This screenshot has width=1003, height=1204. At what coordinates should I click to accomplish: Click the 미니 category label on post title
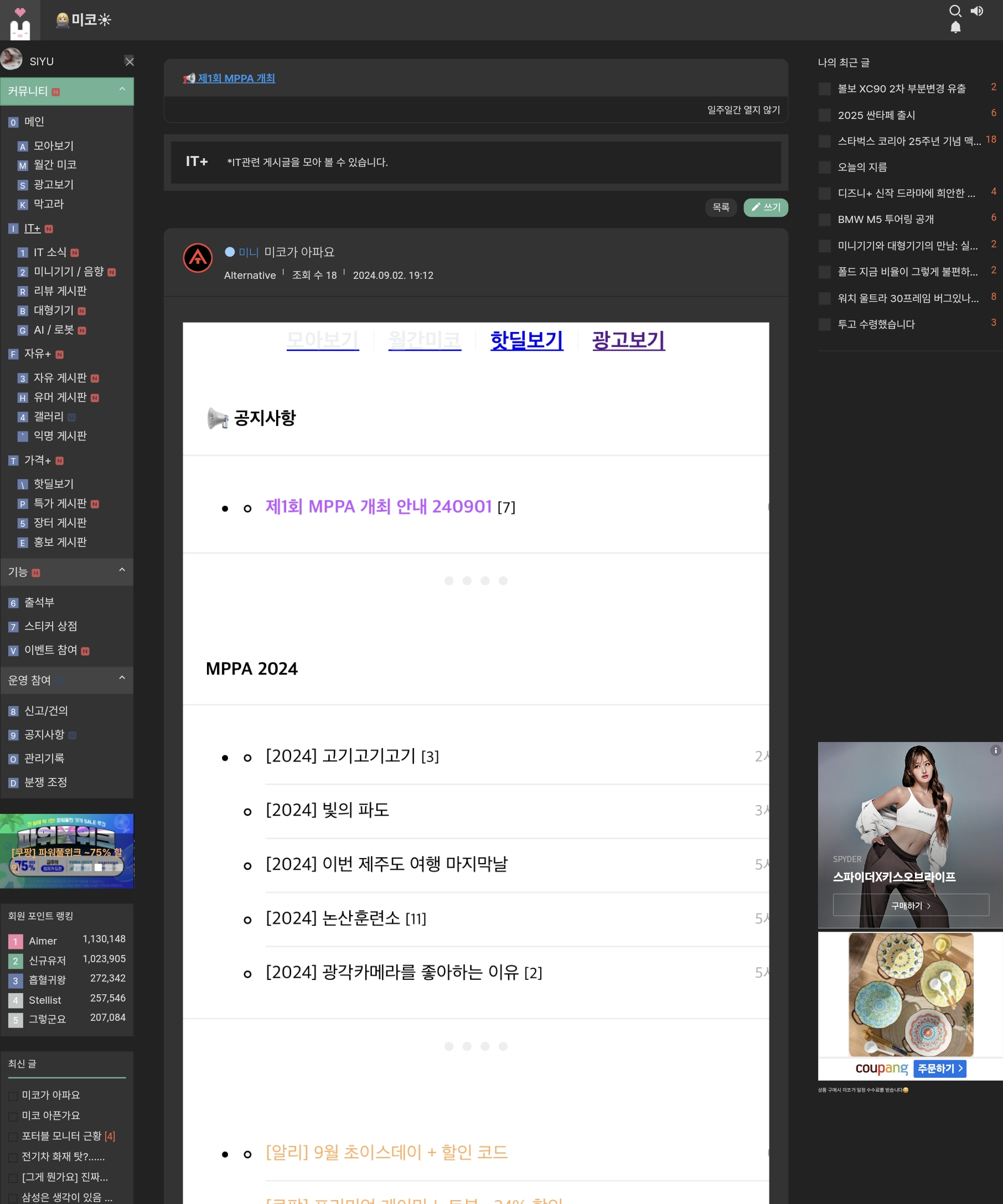click(x=249, y=252)
